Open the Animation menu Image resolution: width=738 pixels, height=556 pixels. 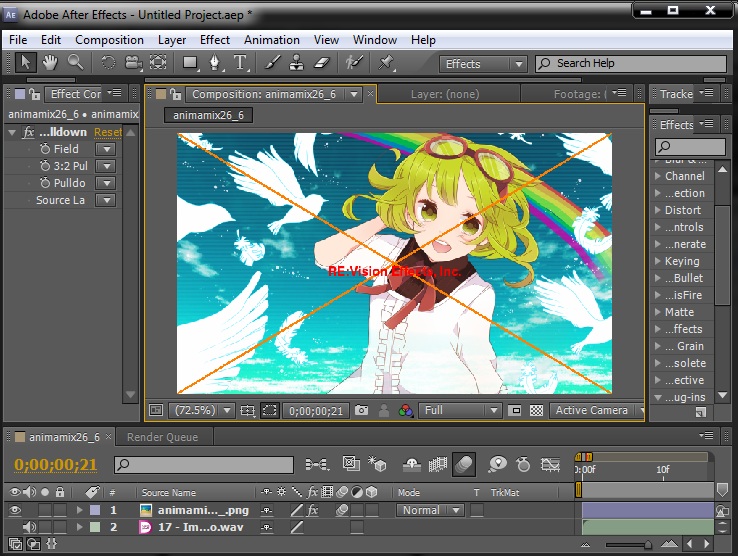(x=272, y=40)
